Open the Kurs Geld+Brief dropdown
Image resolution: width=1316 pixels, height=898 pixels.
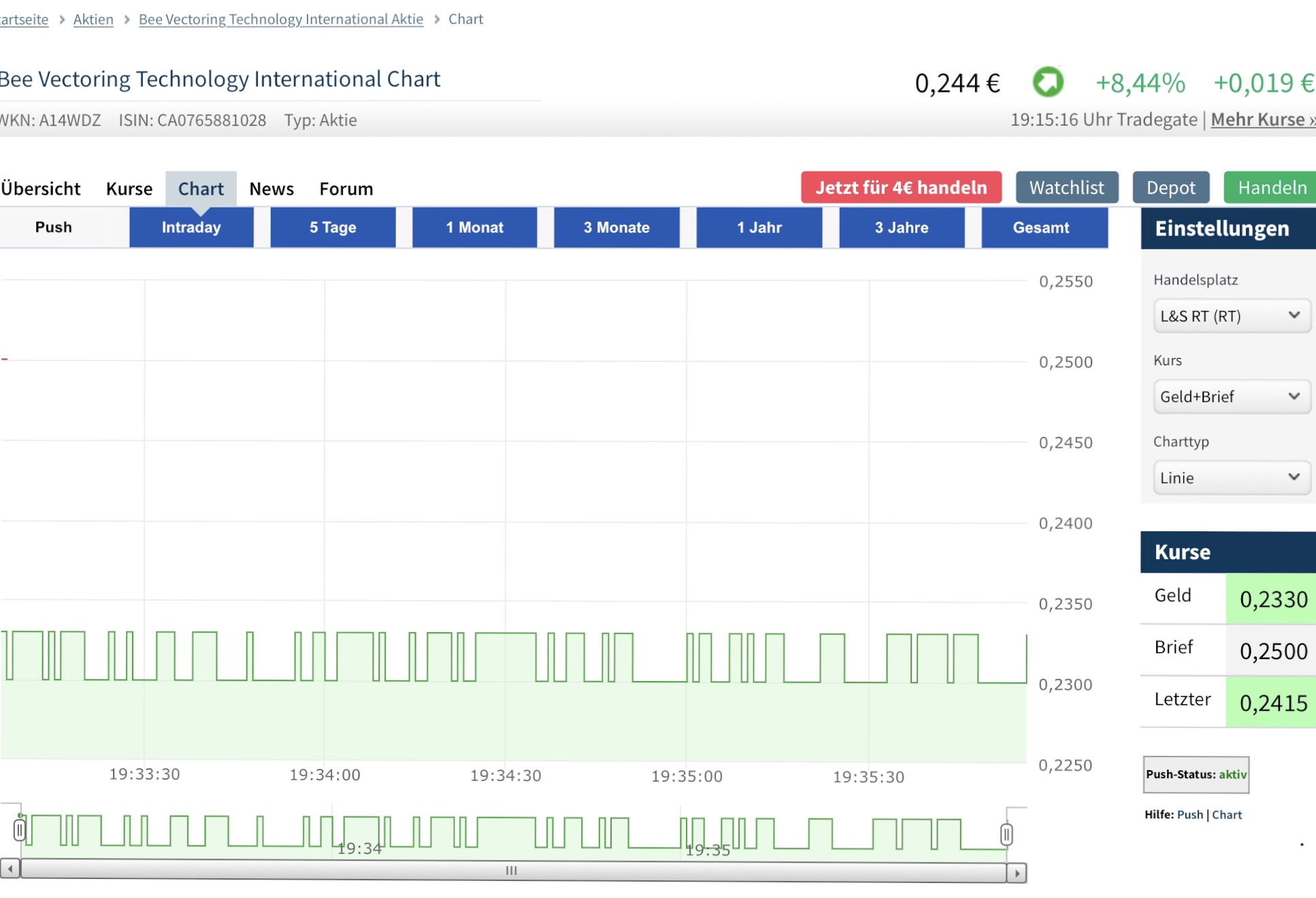(1231, 397)
